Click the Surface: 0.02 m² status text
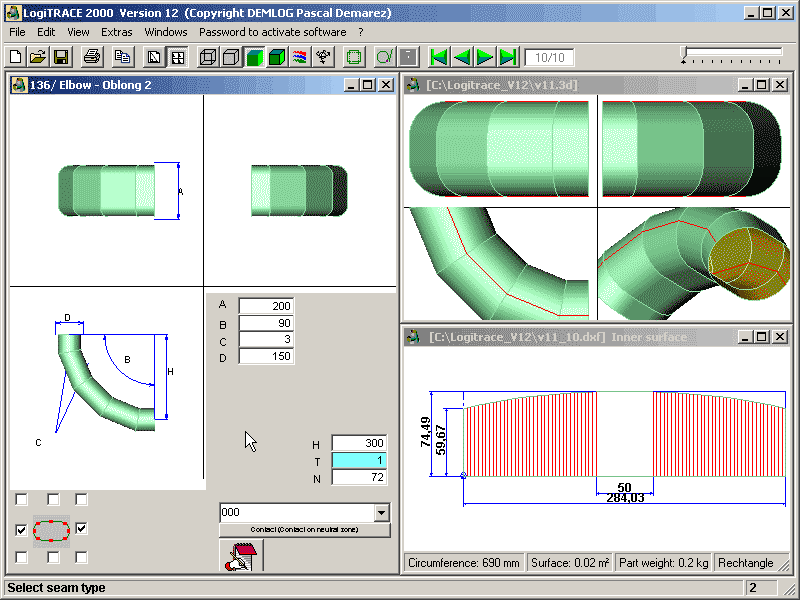This screenshot has height=600, width=800. [570, 563]
